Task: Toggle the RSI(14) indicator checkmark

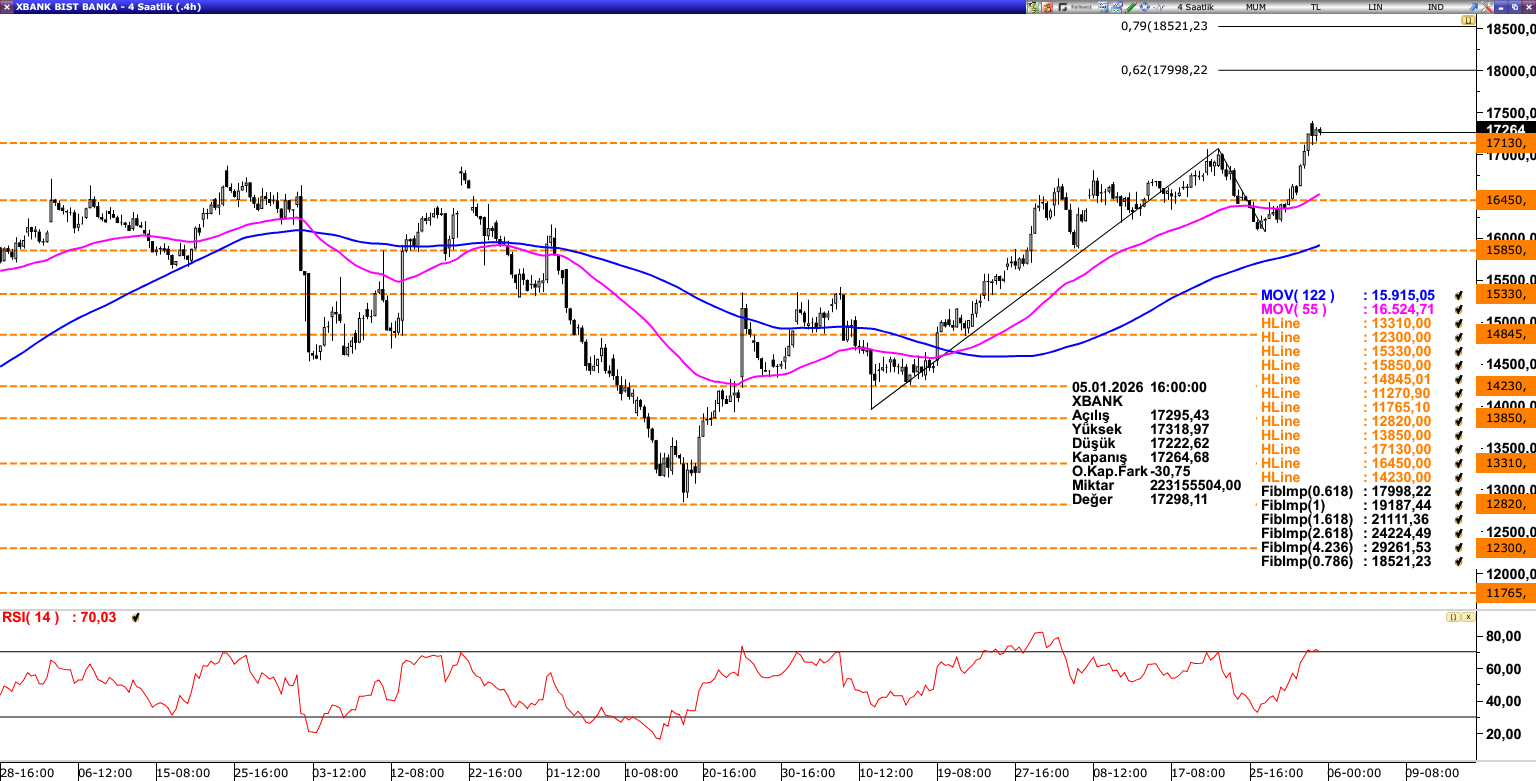Action: point(135,618)
